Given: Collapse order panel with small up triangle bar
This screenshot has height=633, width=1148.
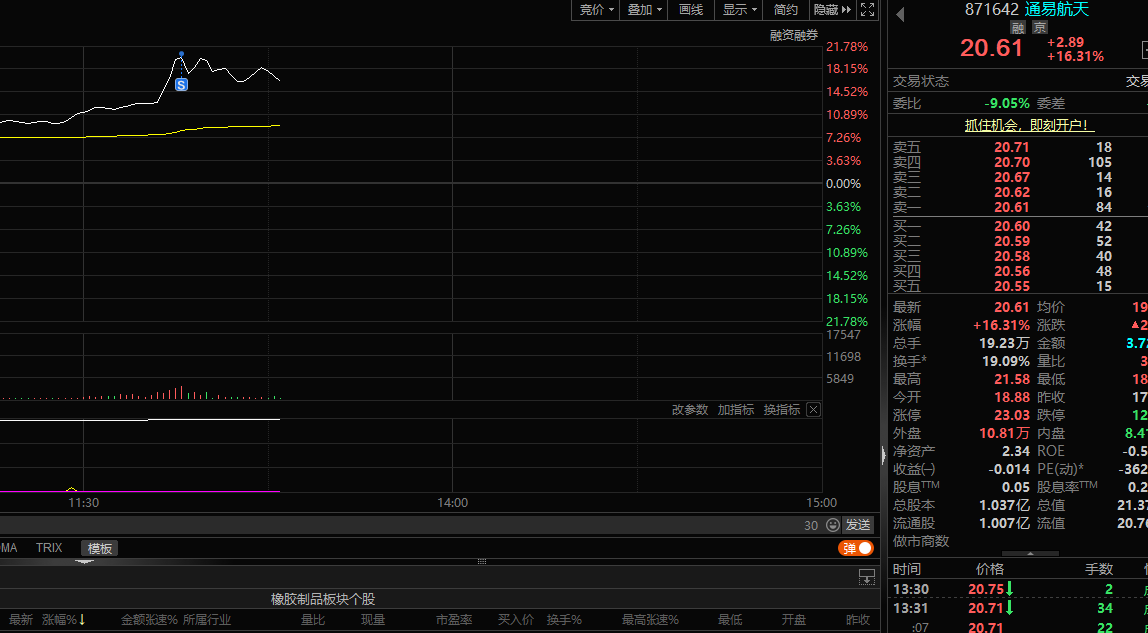Looking at the screenshot, I should pos(1030,553).
